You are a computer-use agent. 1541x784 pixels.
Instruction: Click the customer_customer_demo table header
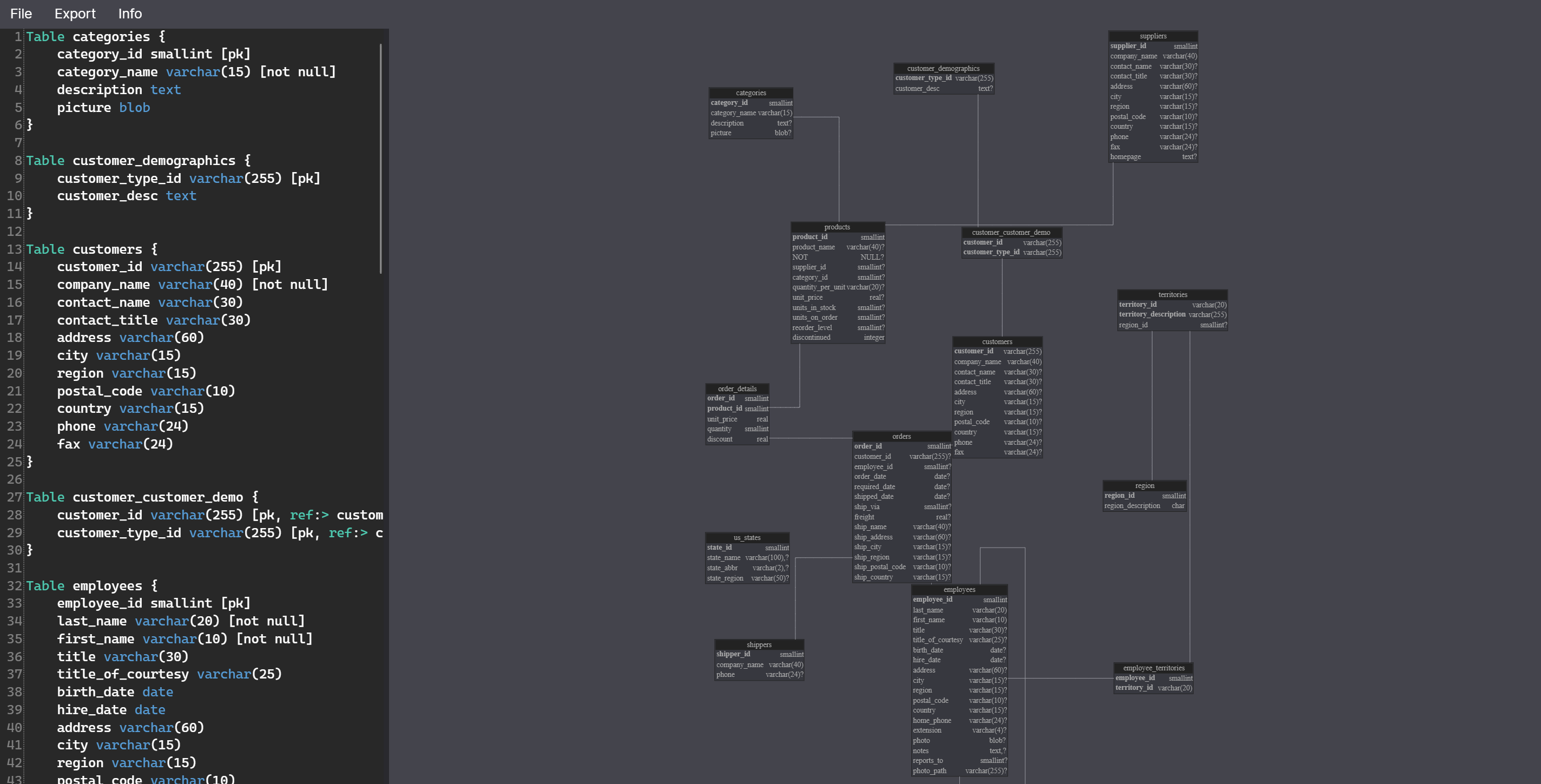(x=1010, y=232)
